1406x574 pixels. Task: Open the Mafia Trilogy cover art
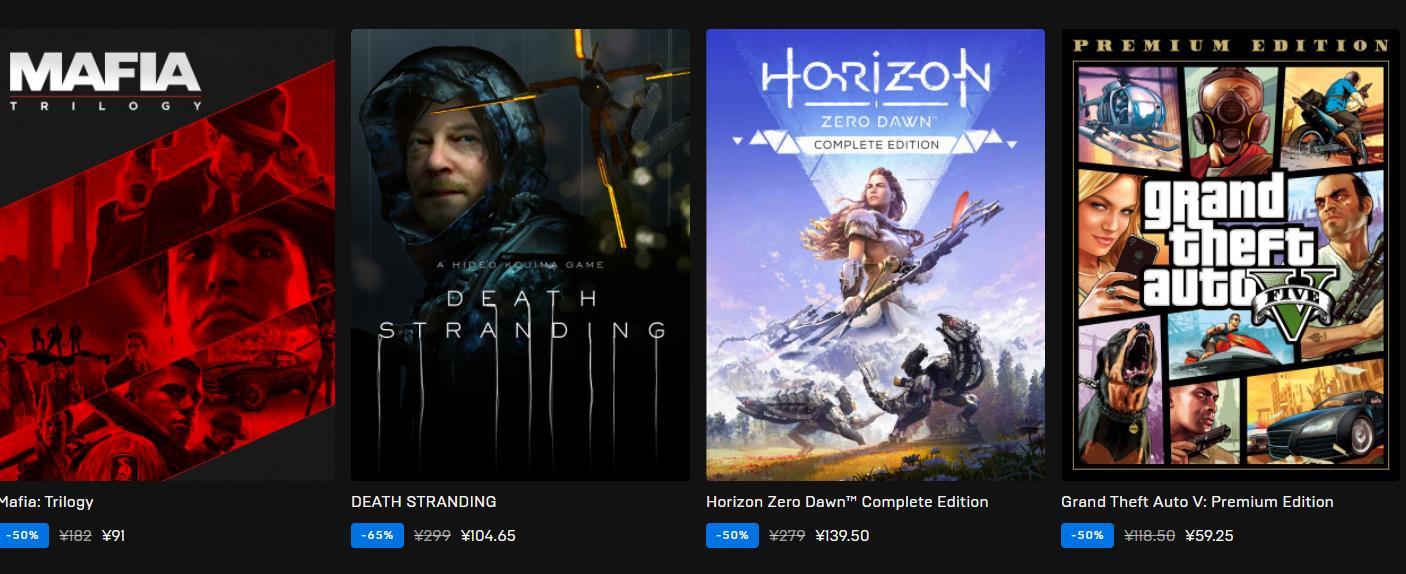point(167,255)
